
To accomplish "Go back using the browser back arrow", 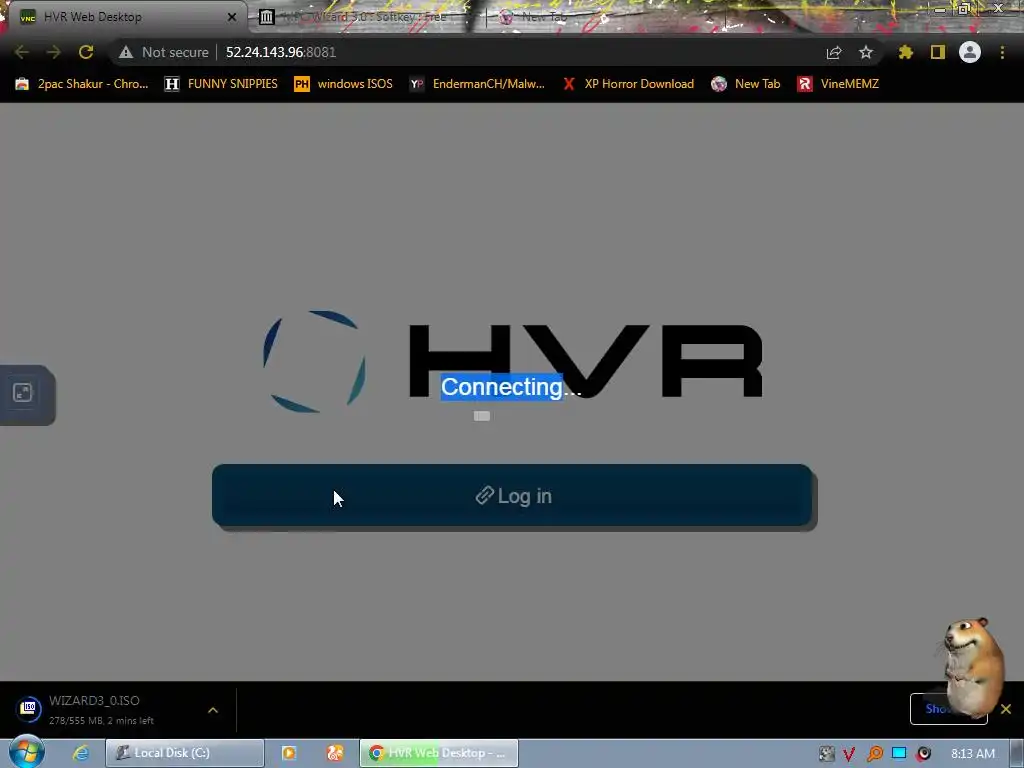I will 22,52.
